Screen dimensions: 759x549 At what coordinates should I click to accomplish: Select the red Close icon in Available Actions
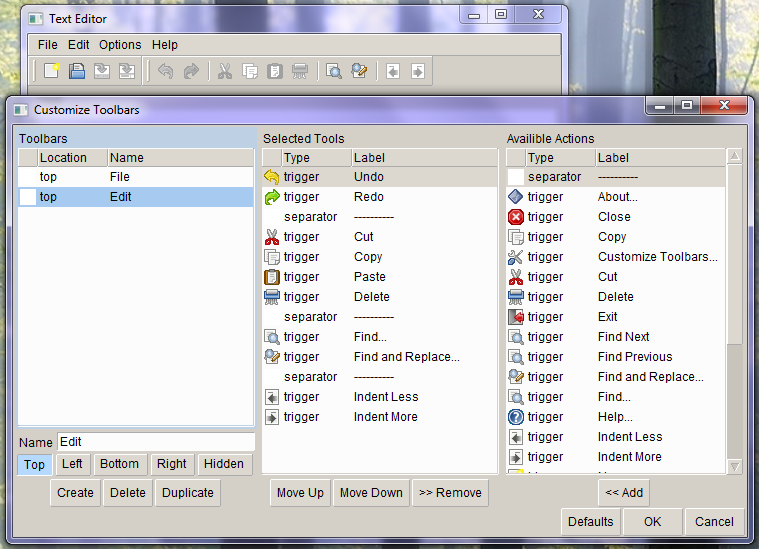[x=516, y=217]
